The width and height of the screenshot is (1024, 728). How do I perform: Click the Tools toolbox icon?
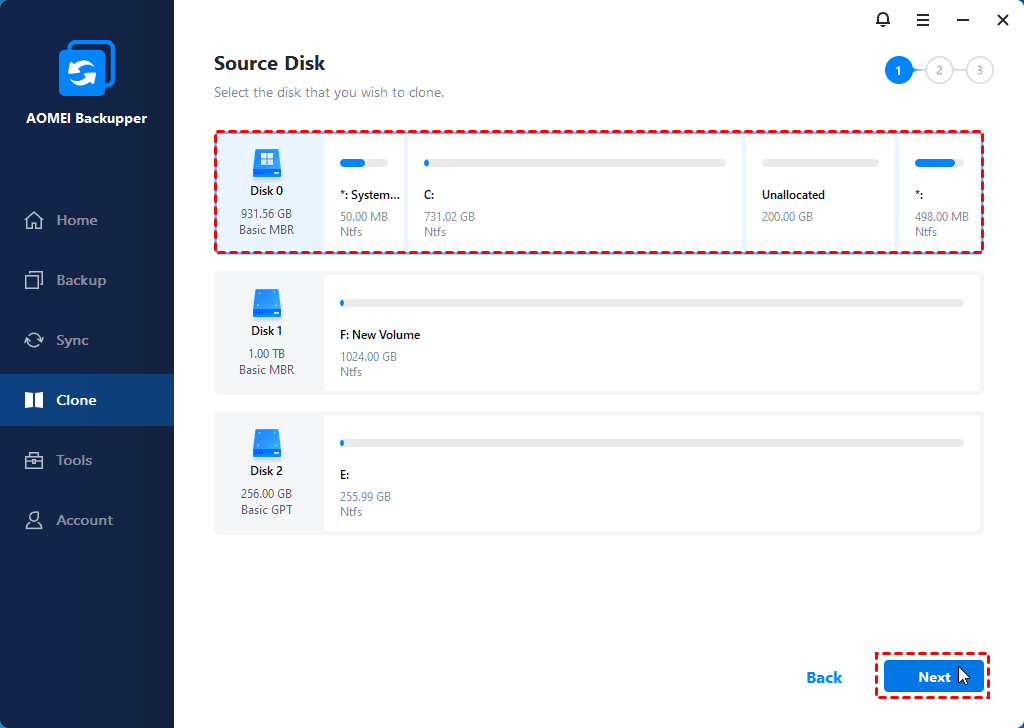35,460
